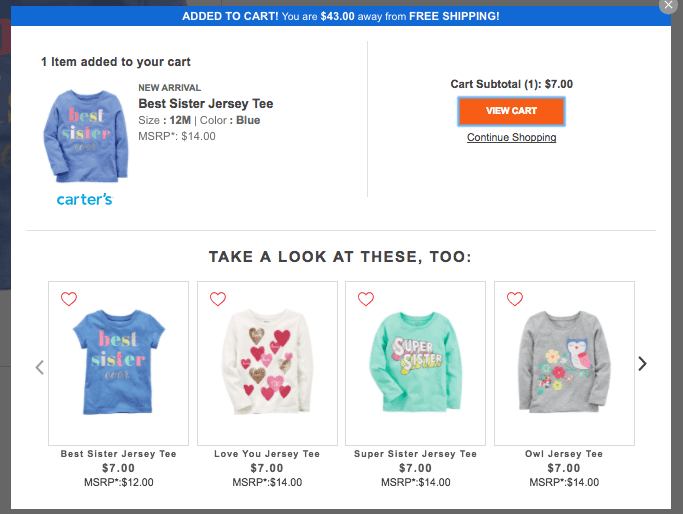View the Love You hearts tee image

coord(267,362)
